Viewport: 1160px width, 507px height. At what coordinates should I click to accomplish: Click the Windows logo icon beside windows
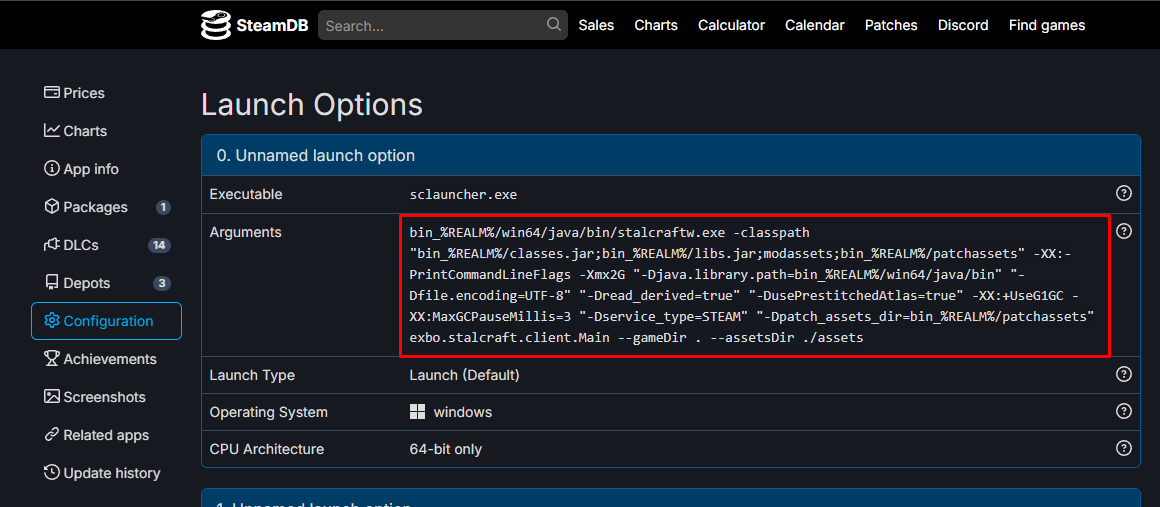pos(417,412)
